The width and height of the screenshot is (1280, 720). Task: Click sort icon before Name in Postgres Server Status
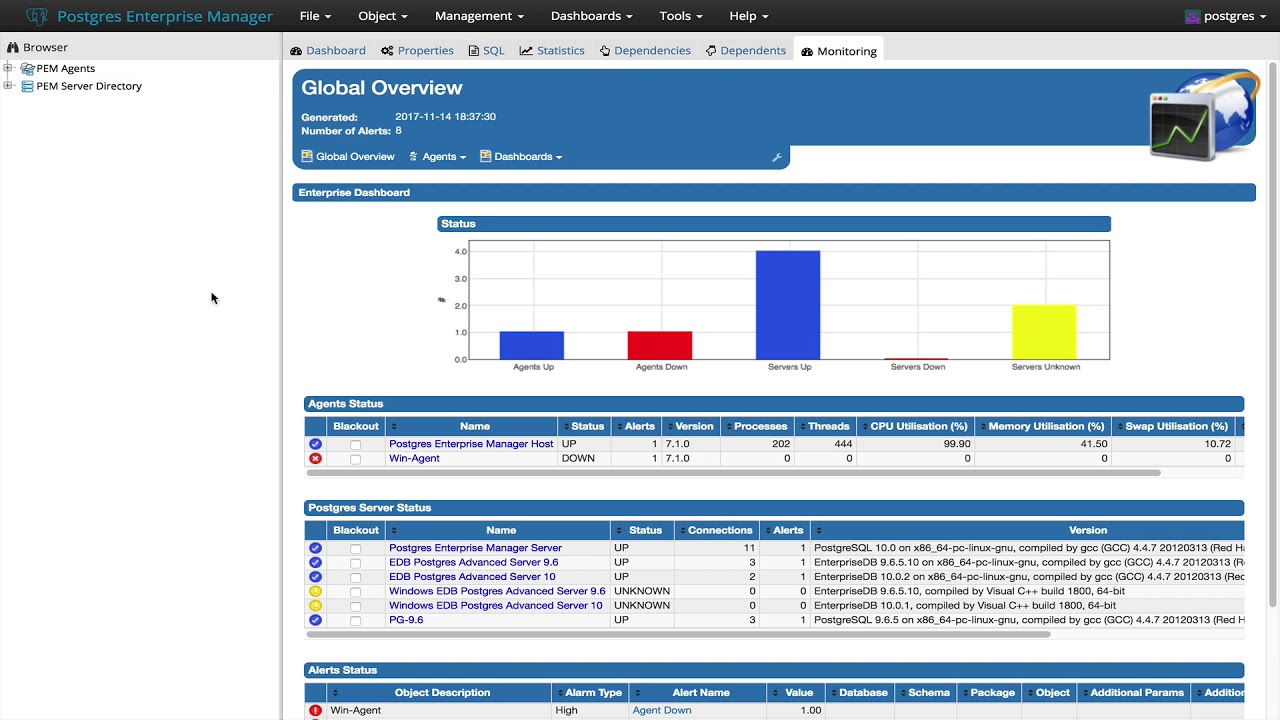pos(393,531)
